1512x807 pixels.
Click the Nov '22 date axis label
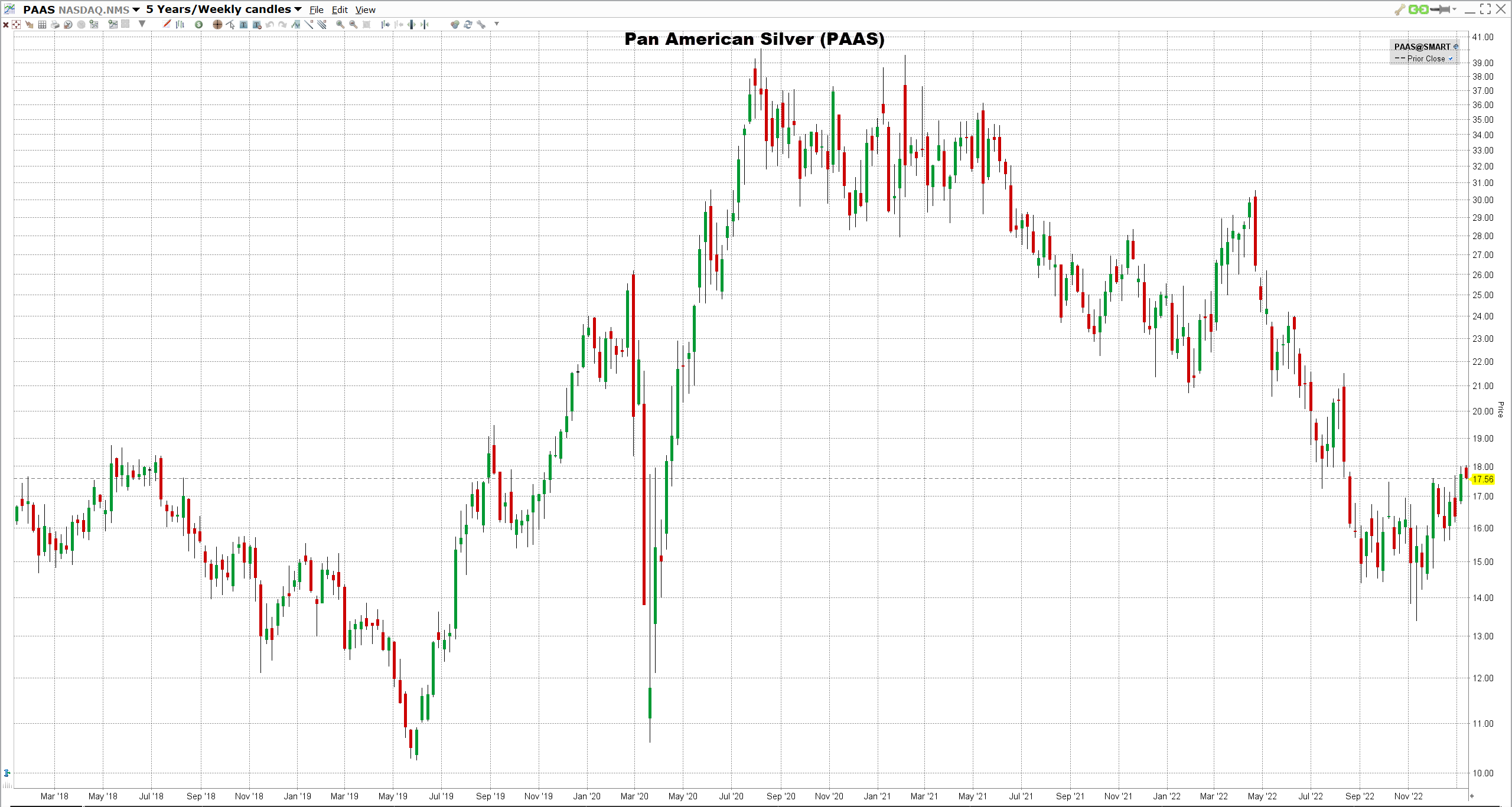[x=1409, y=796]
